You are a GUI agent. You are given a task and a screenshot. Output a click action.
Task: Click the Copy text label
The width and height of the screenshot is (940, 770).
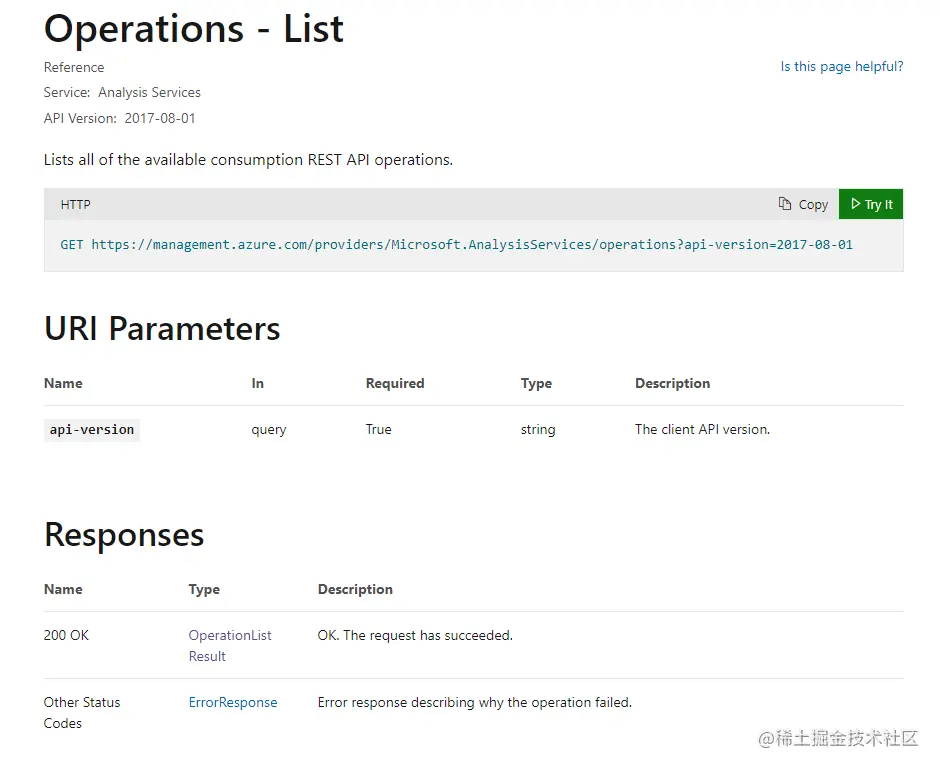pyautogui.click(x=813, y=204)
